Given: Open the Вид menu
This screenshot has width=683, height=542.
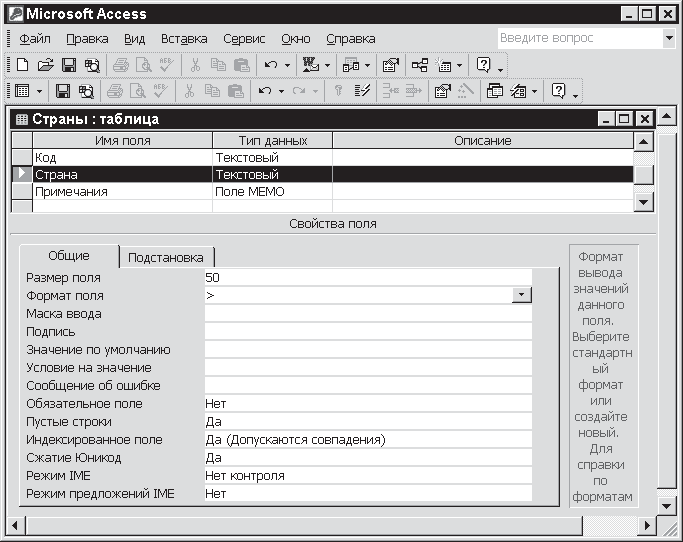Looking at the screenshot, I should pyautogui.click(x=134, y=39).
